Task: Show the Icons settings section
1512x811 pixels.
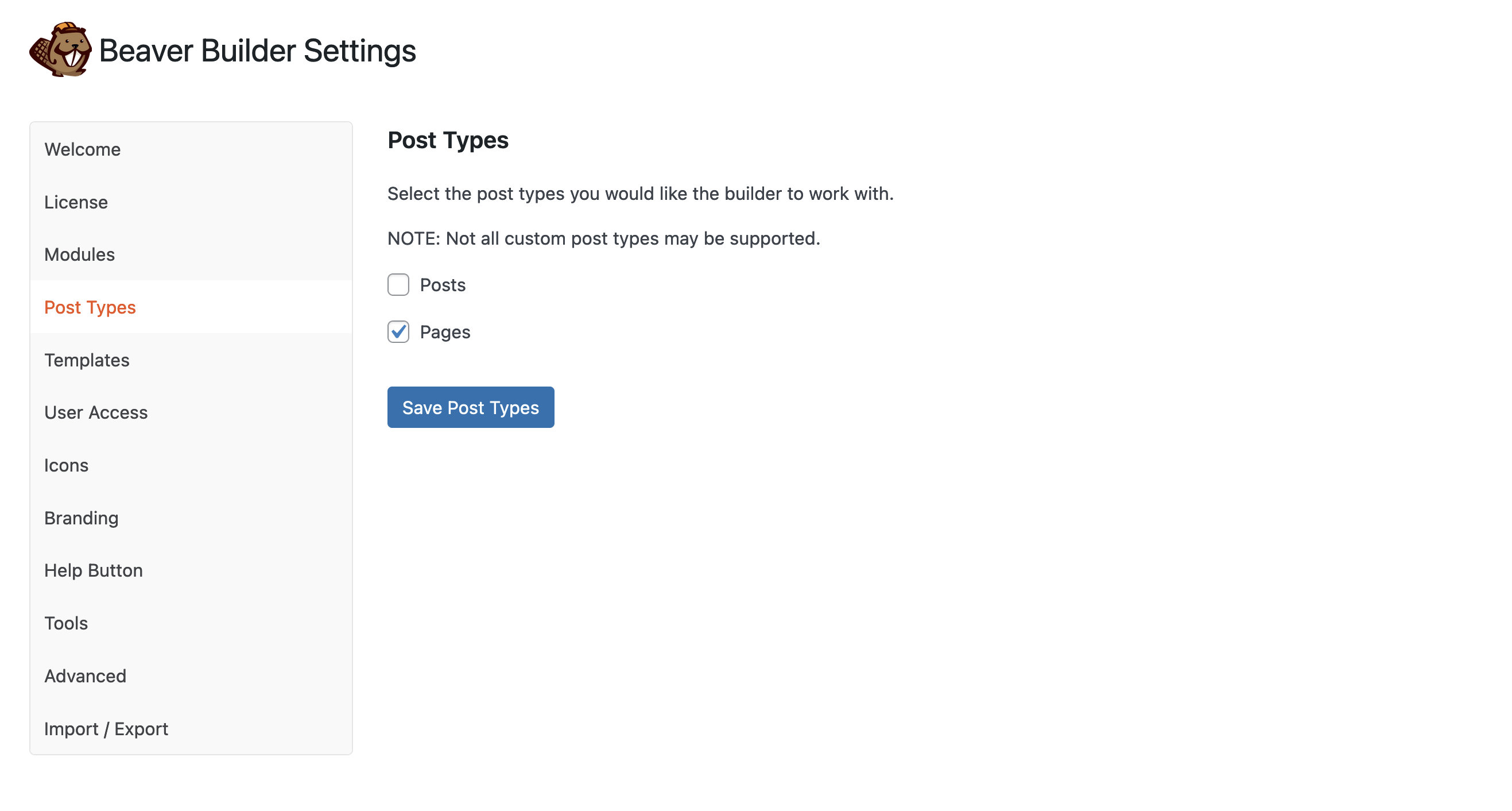Action: point(67,465)
